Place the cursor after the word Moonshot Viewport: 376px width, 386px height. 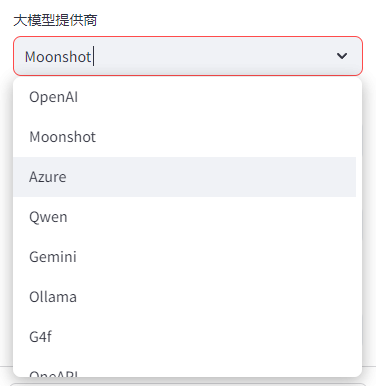(x=93, y=57)
